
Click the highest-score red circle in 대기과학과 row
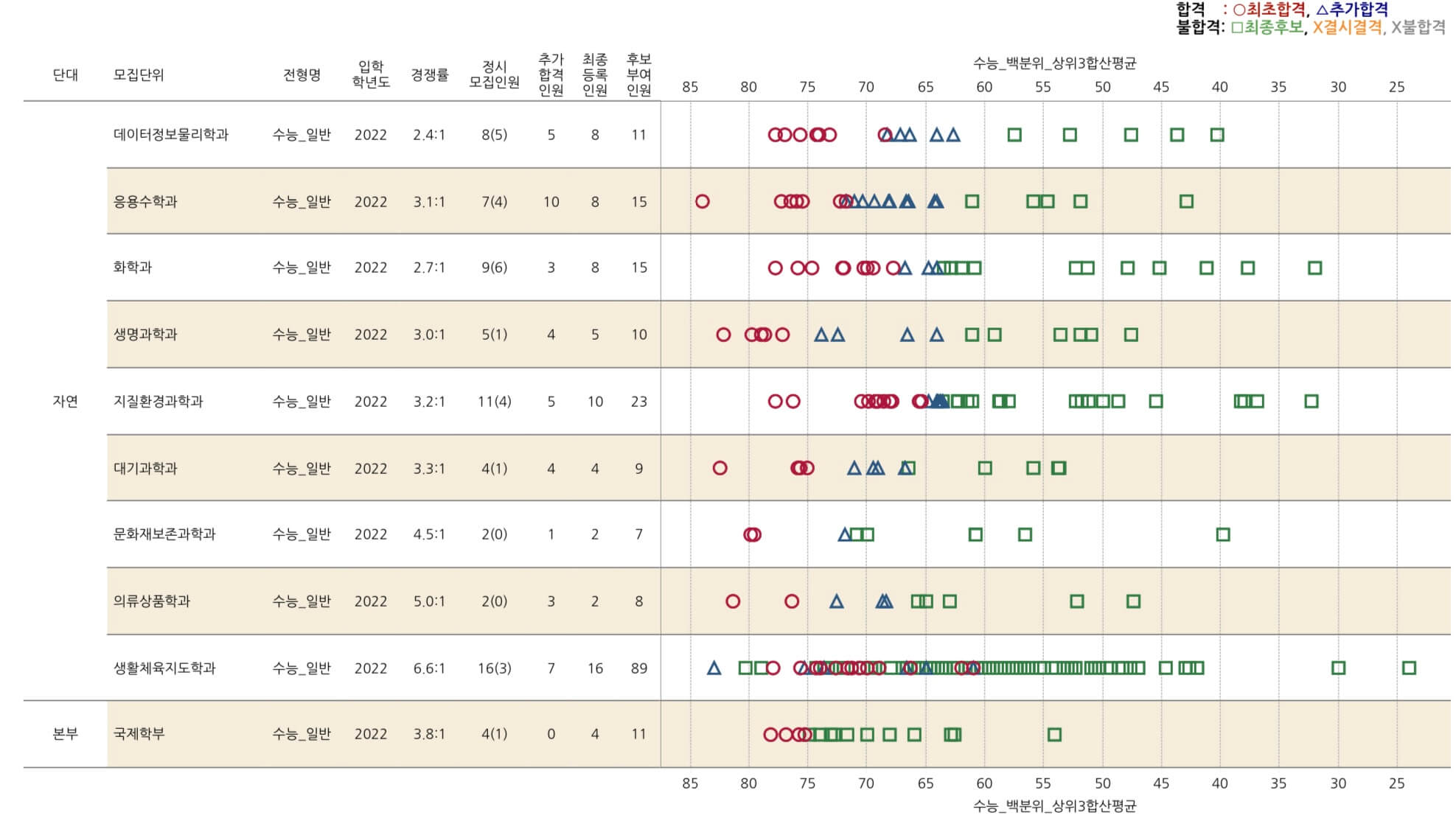click(x=720, y=468)
